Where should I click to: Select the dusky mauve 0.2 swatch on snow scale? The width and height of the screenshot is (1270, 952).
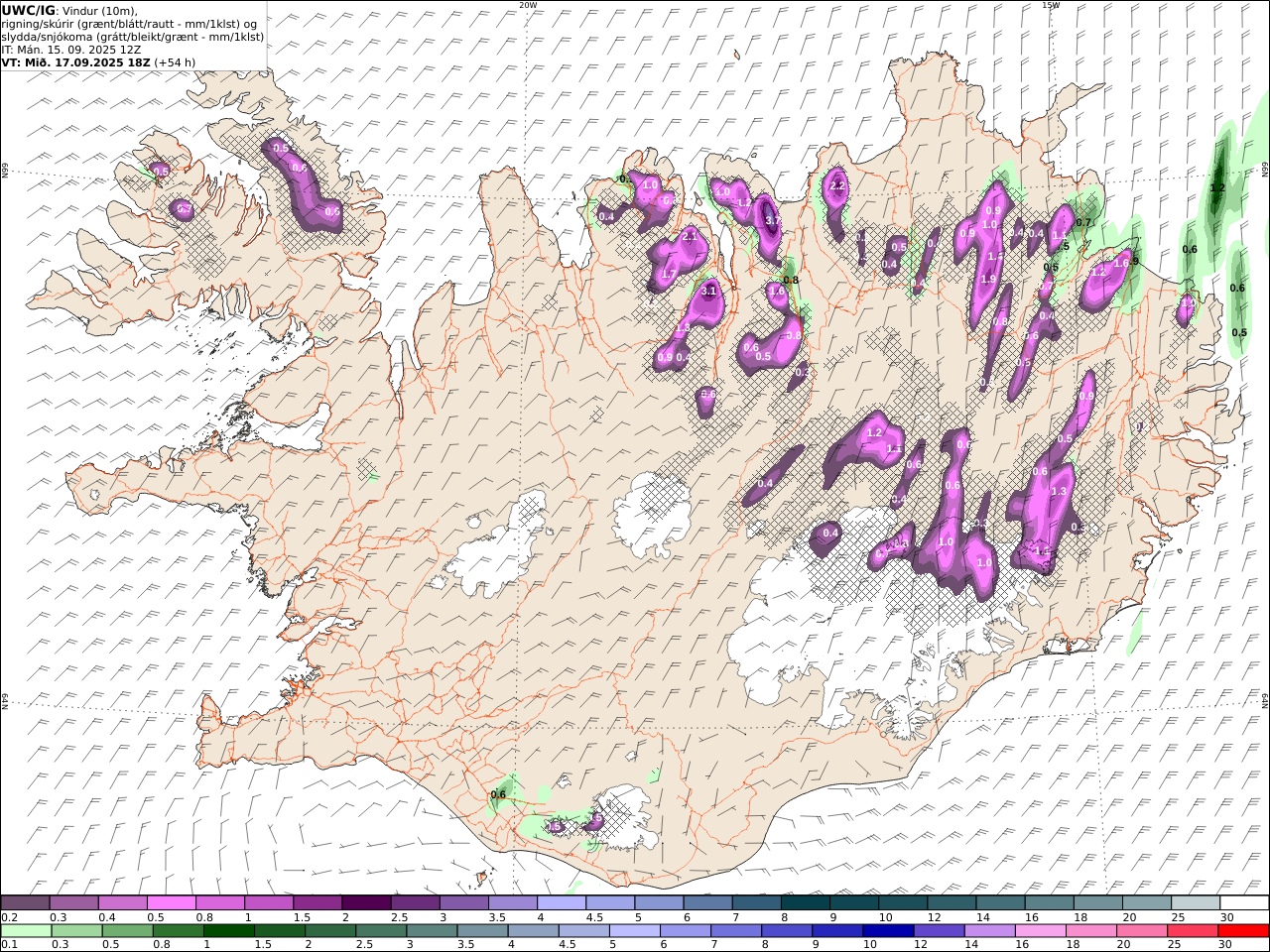[x=25, y=903]
